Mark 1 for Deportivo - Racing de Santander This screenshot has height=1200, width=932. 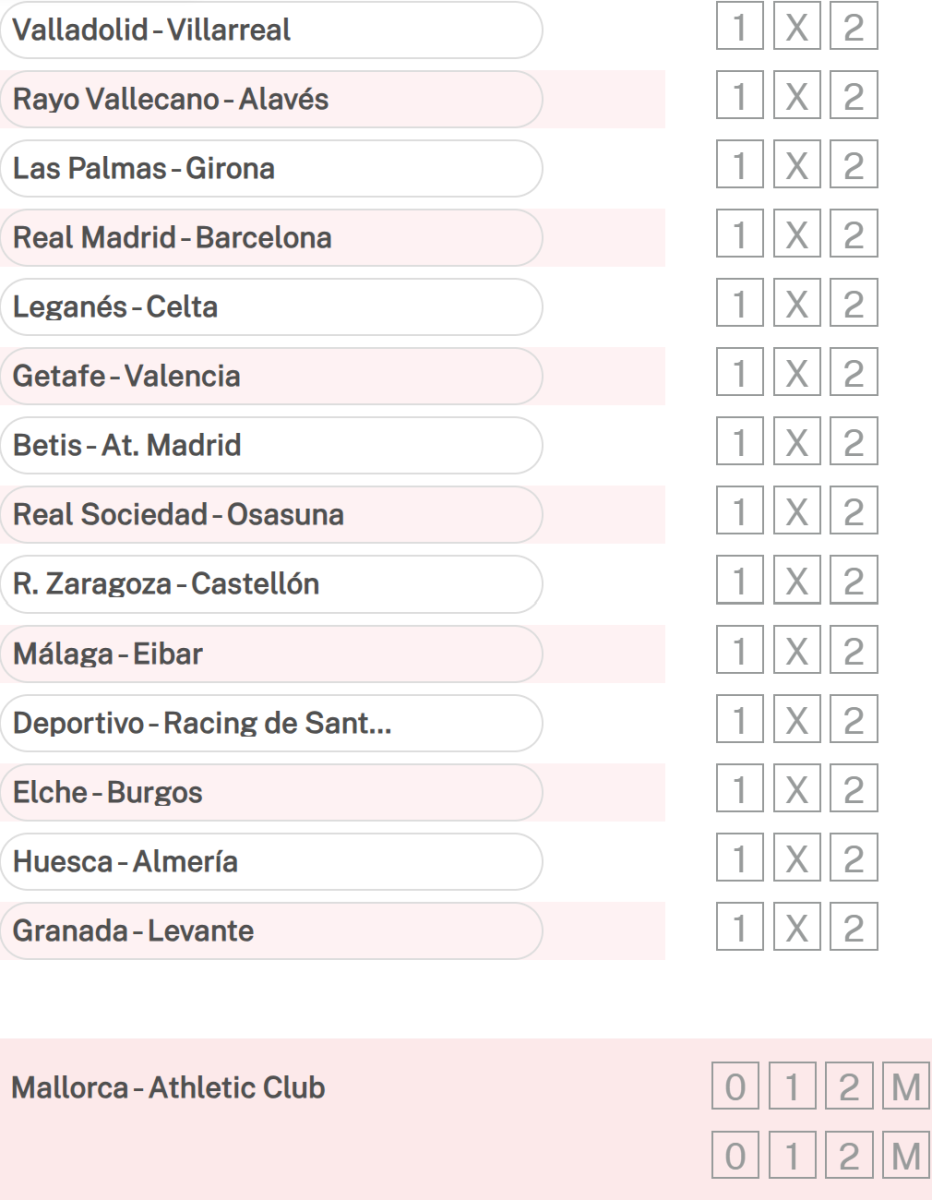[x=739, y=724]
